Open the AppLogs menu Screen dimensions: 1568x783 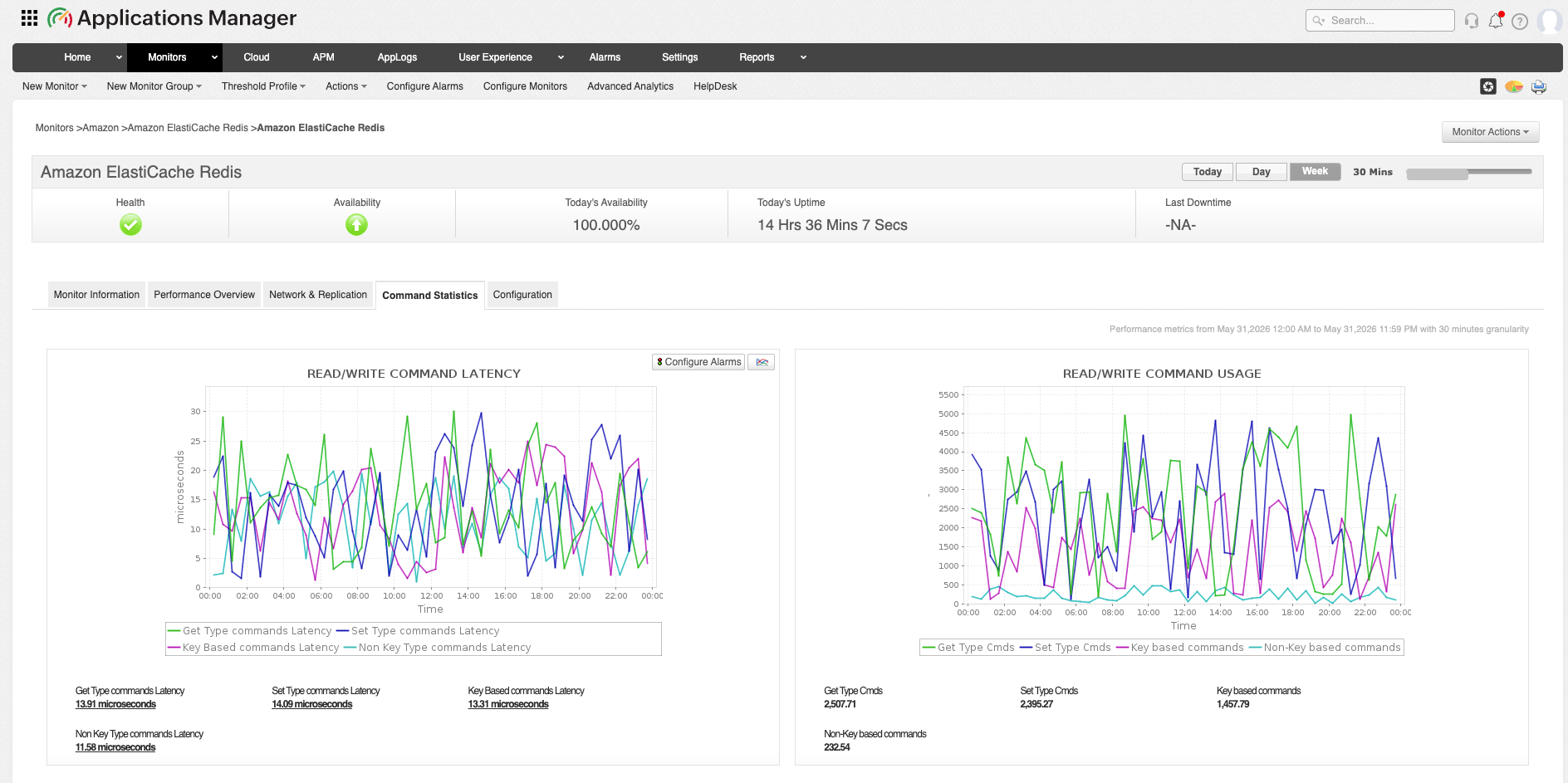pos(398,57)
